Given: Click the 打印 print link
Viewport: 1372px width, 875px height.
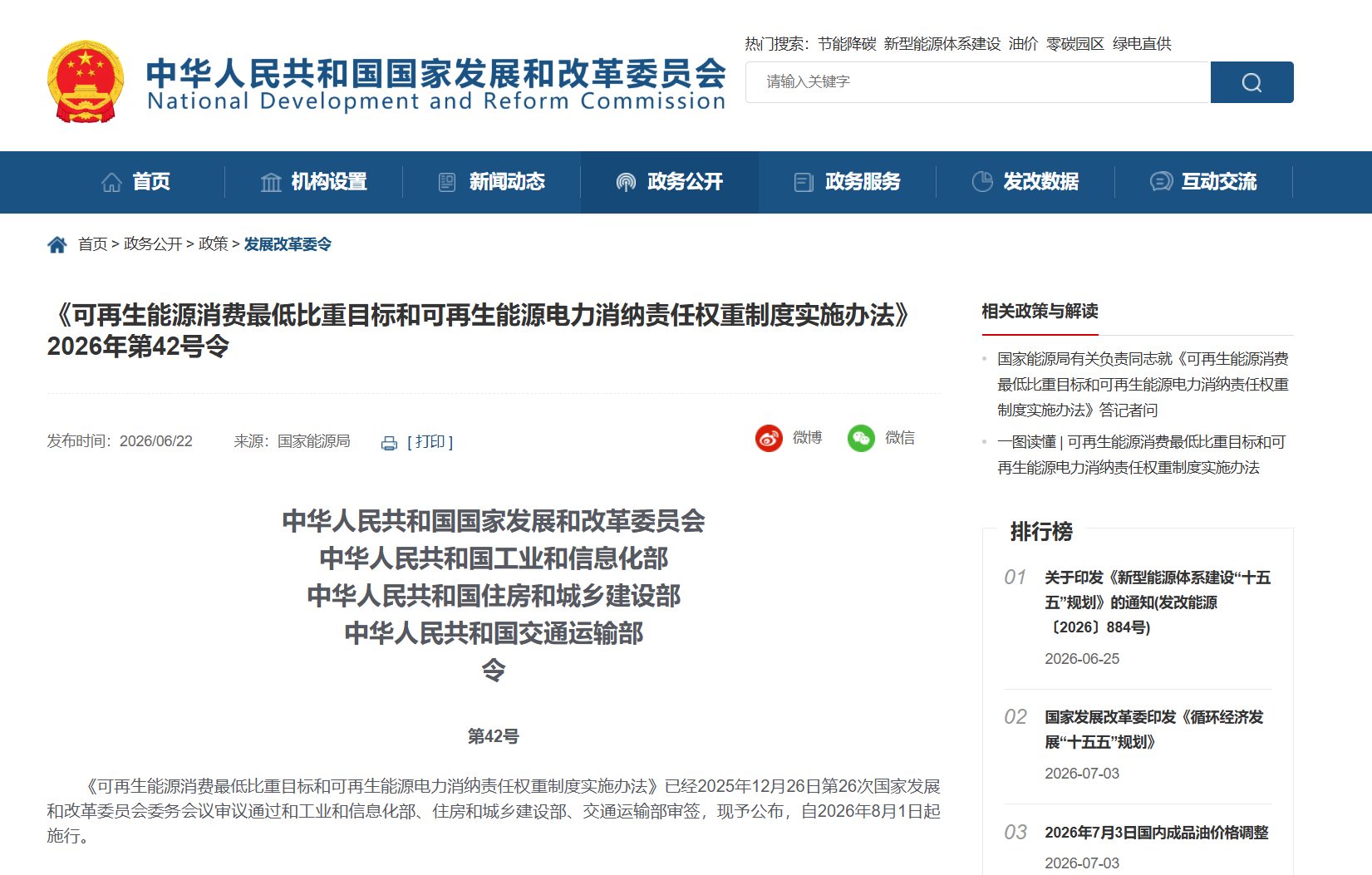Looking at the screenshot, I should pos(430,442).
